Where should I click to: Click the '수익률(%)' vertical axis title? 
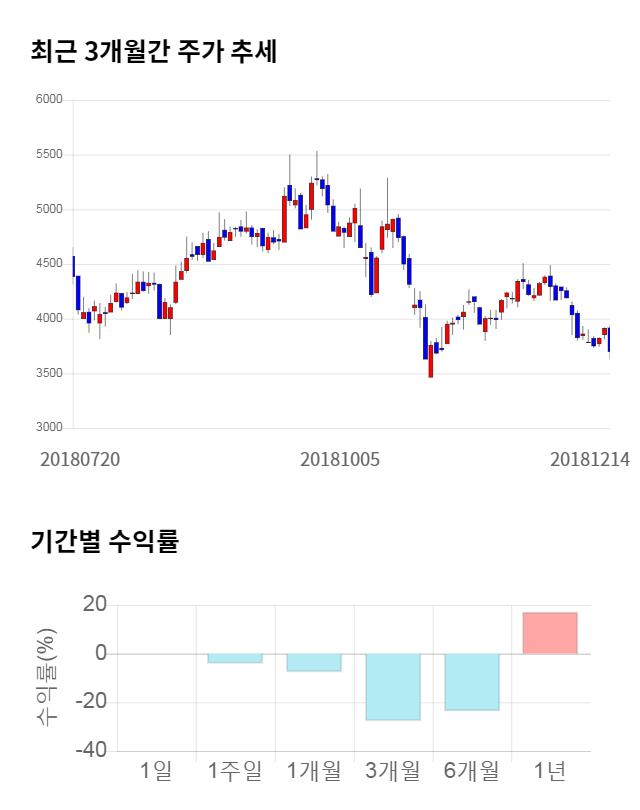pos(47,677)
